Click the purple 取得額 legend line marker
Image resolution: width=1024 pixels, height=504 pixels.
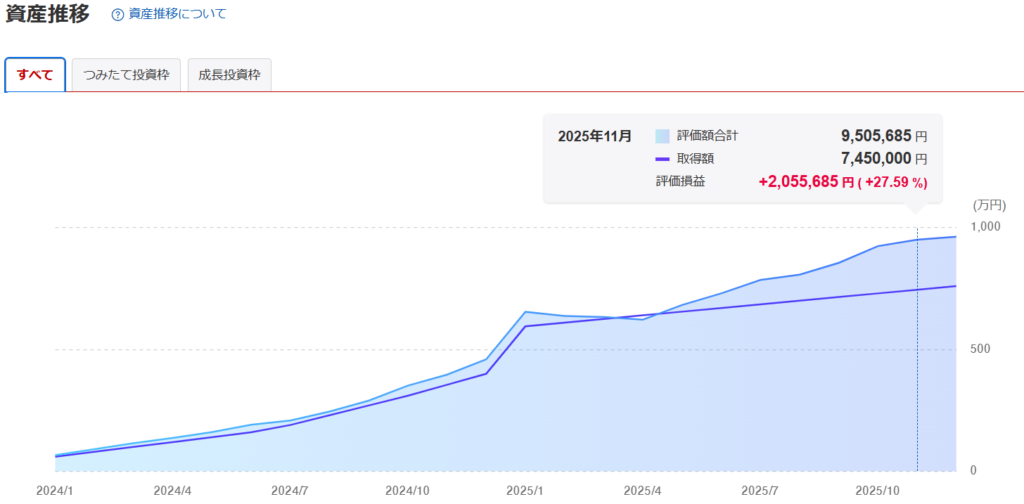pyautogui.click(x=662, y=159)
